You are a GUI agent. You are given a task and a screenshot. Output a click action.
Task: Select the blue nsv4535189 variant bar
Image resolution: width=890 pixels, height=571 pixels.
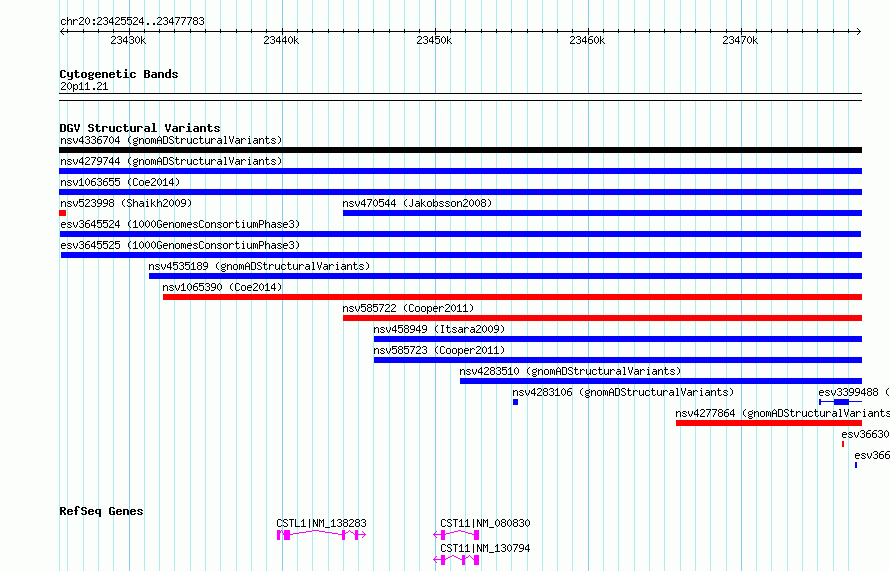click(505, 276)
